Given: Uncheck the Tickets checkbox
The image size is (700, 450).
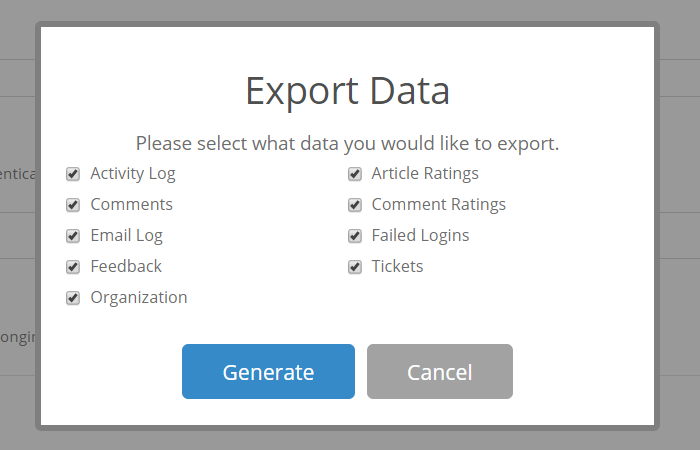Looking at the screenshot, I should point(355,267).
